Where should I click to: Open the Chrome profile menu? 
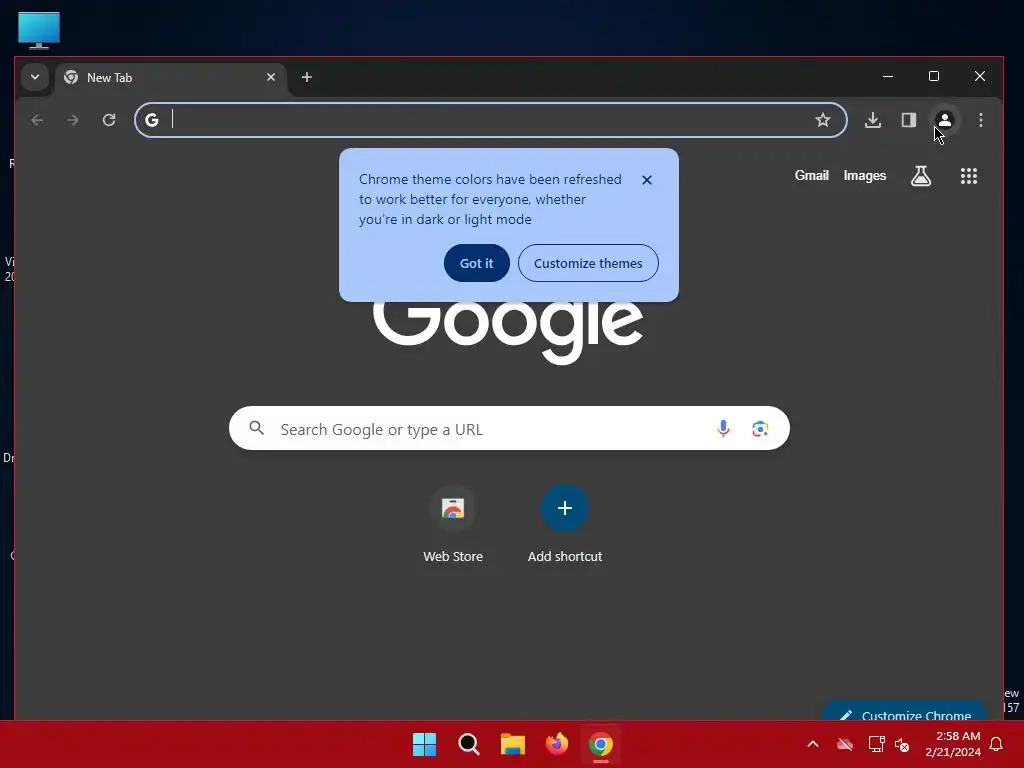tap(944, 120)
